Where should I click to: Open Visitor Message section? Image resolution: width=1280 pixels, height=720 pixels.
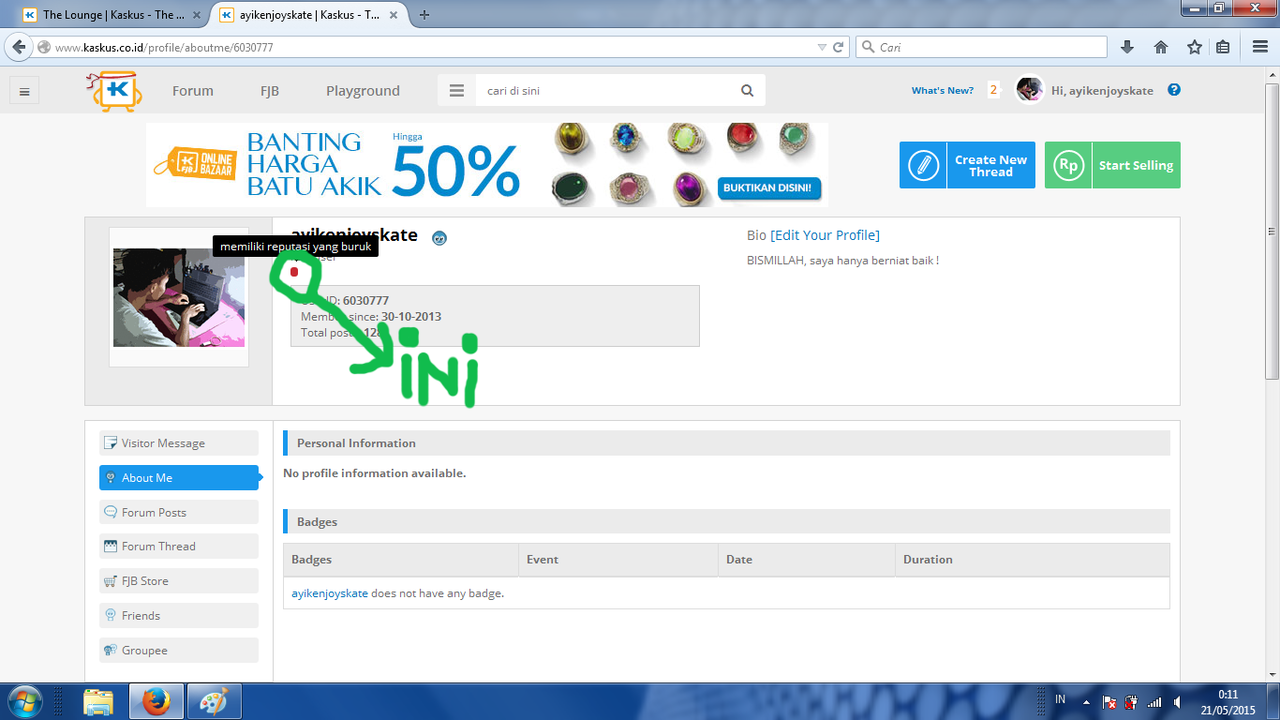tap(179, 443)
